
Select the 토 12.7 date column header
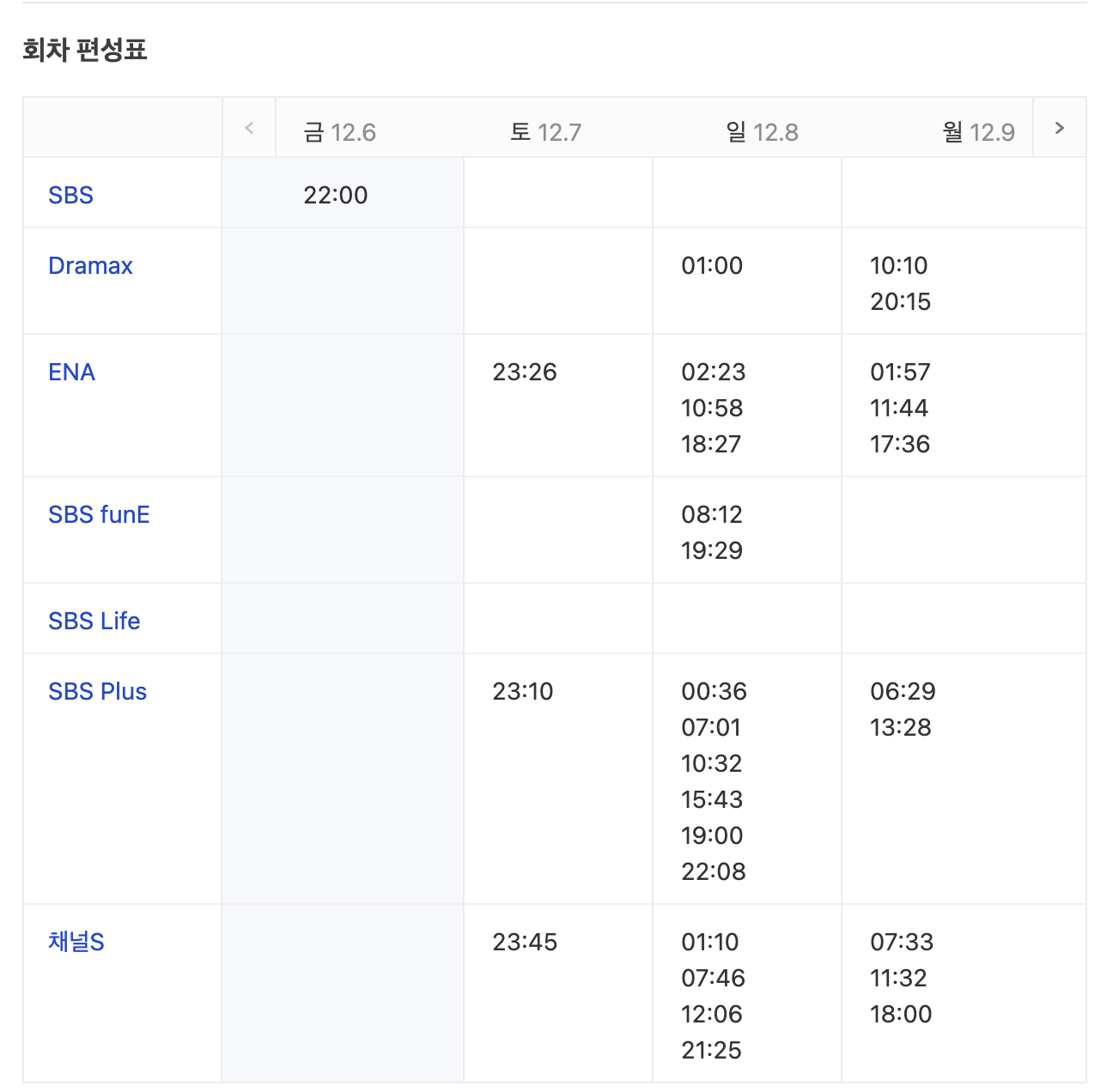point(545,131)
